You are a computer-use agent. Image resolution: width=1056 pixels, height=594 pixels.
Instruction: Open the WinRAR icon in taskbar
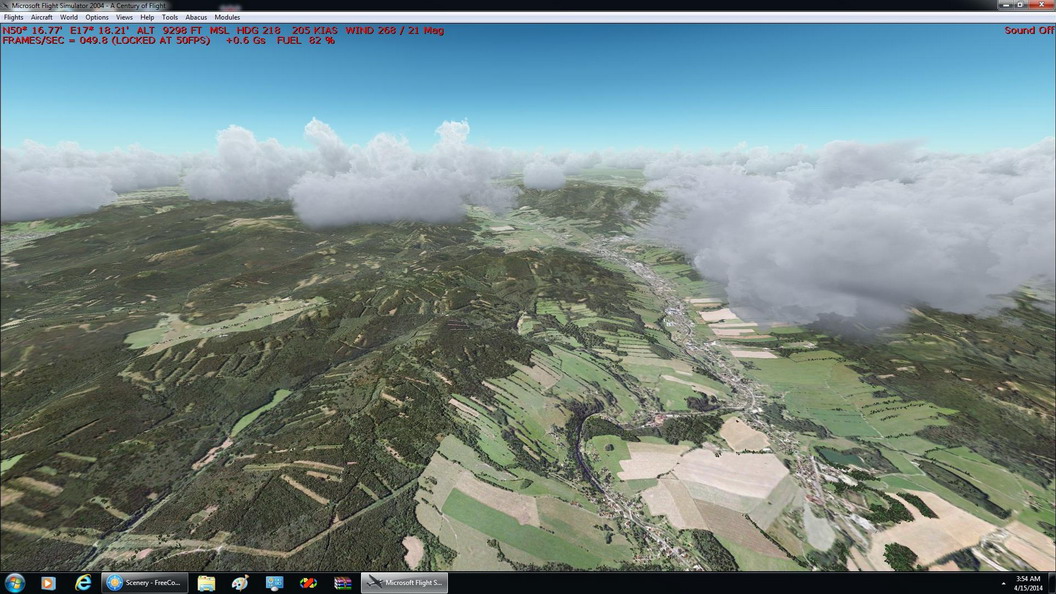coord(343,583)
